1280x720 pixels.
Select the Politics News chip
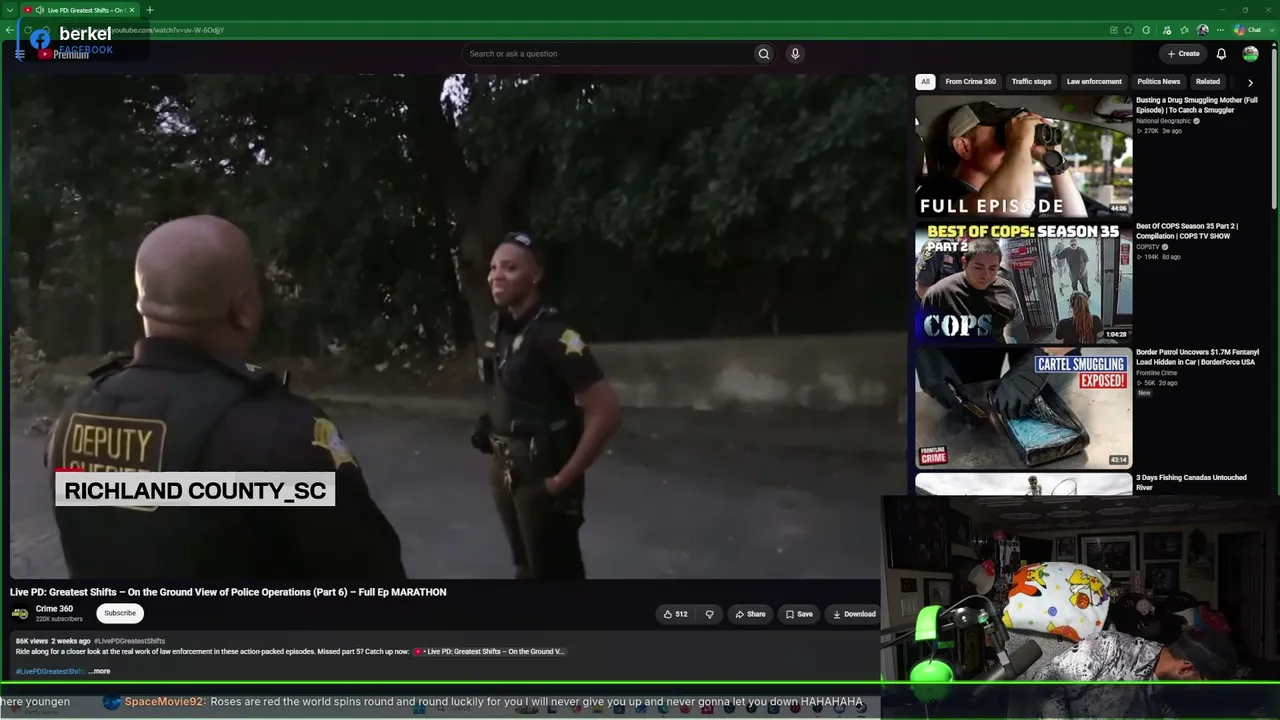1158,82
